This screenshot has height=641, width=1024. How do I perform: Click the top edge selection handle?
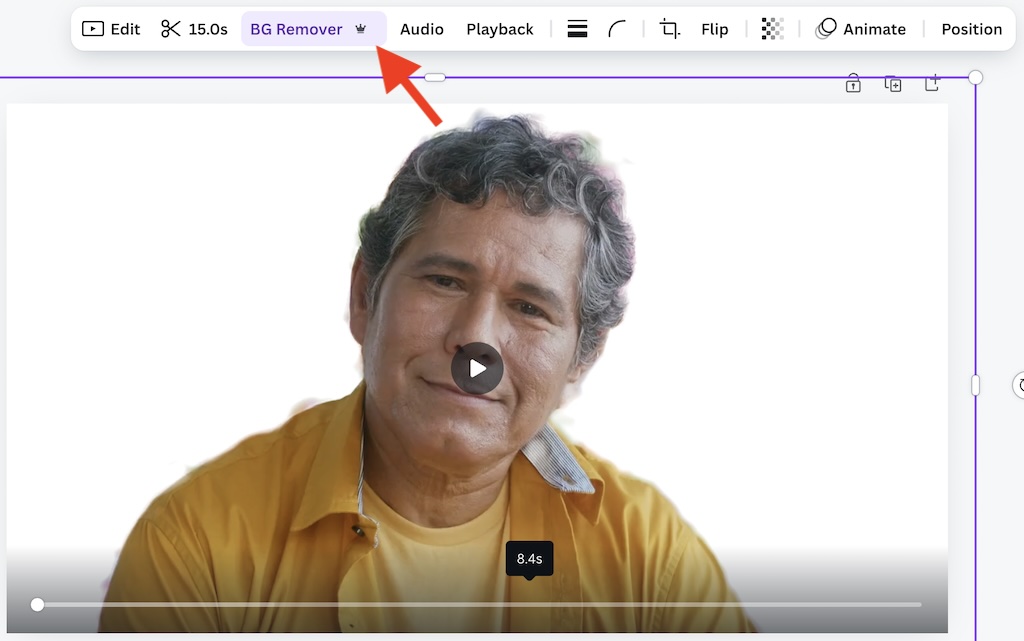(x=435, y=78)
